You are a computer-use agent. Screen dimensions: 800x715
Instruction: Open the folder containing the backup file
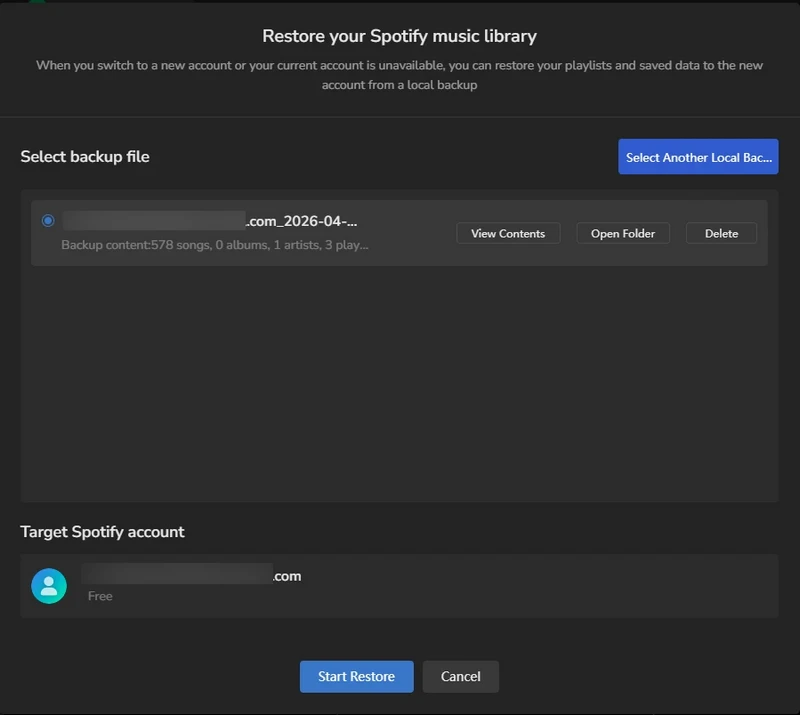click(622, 233)
